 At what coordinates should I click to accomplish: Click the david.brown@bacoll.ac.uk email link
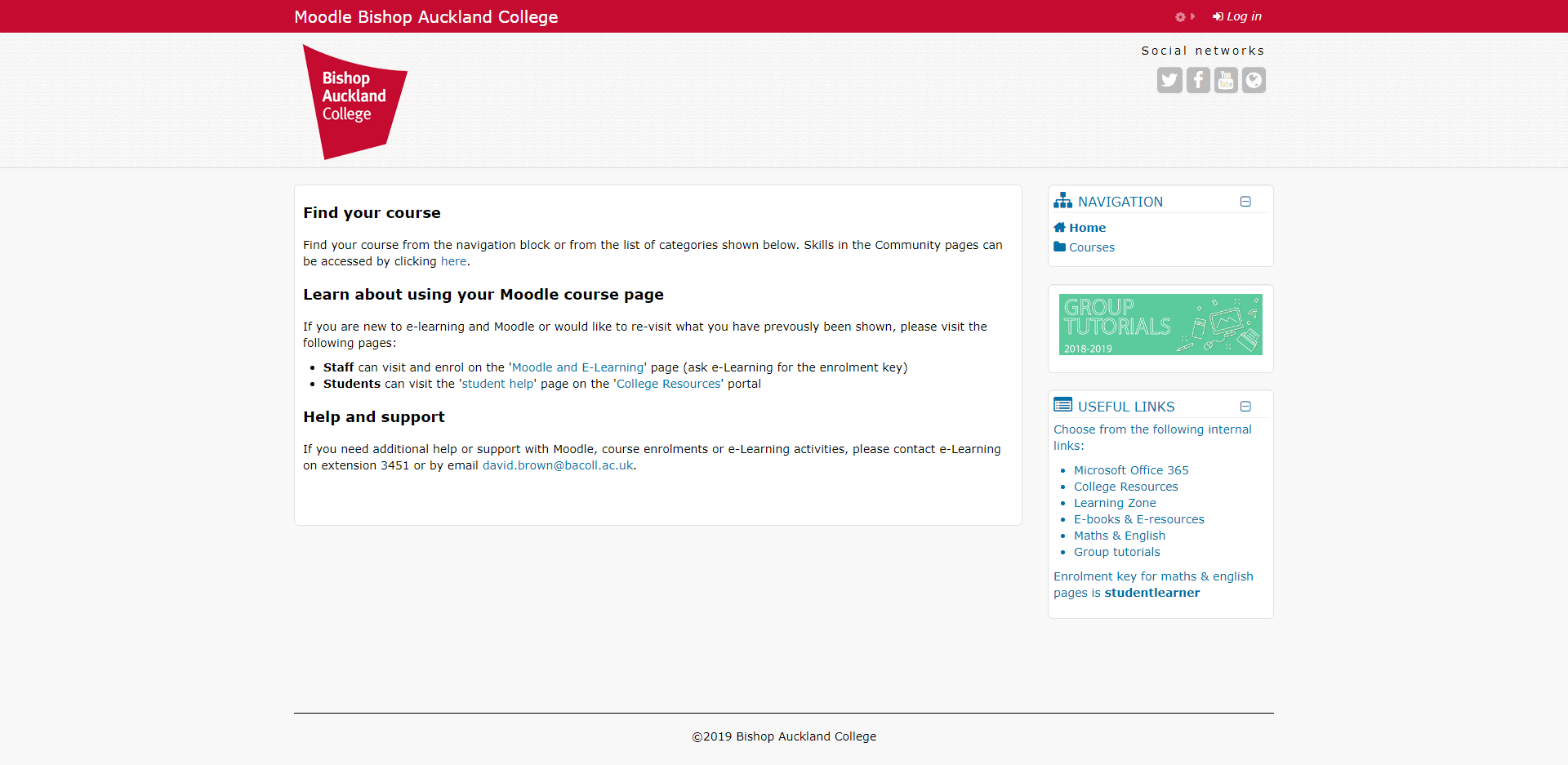click(x=558, y=465)
